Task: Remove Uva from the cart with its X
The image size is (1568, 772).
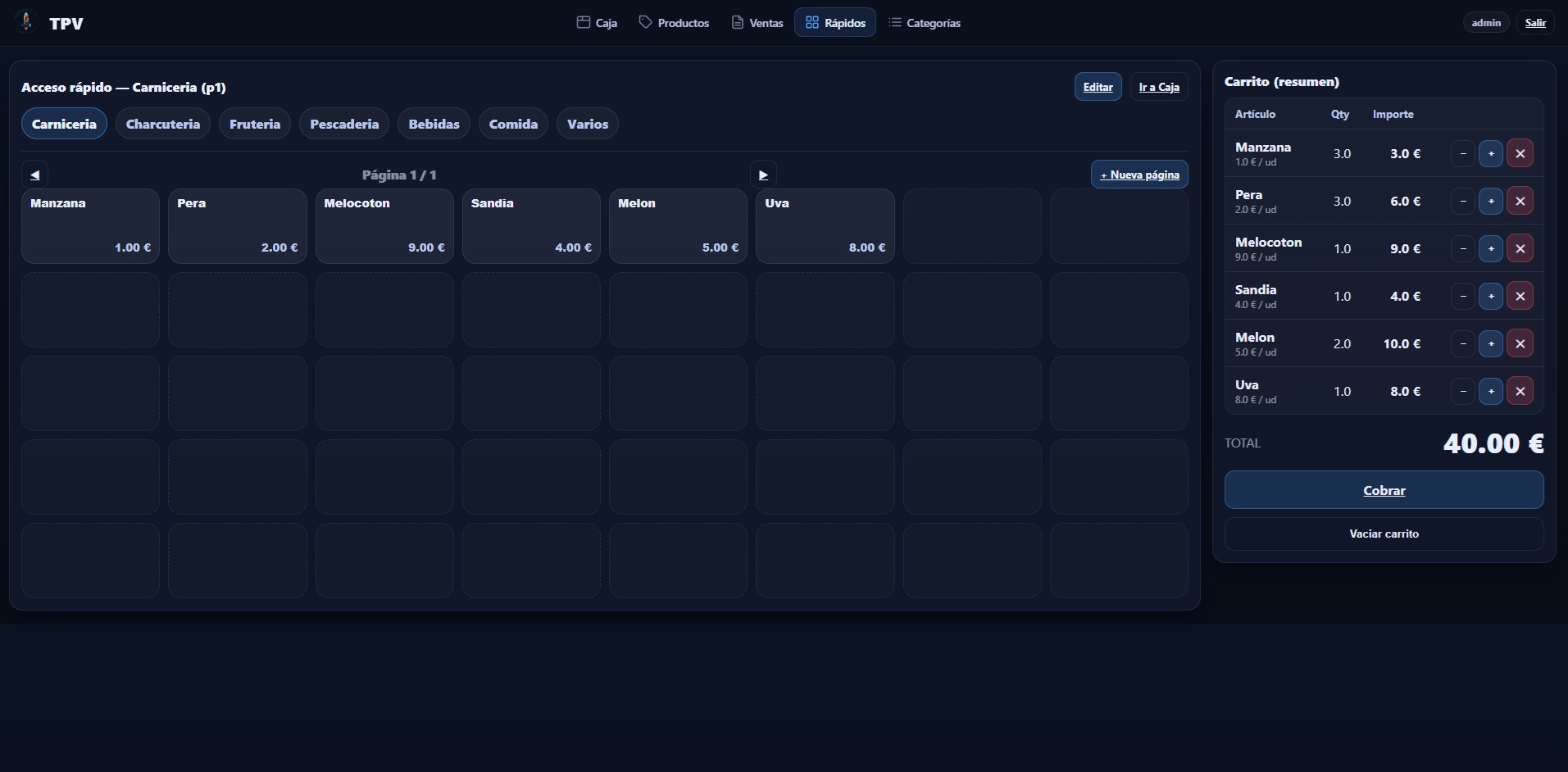Action: [x=1520, y=390]
